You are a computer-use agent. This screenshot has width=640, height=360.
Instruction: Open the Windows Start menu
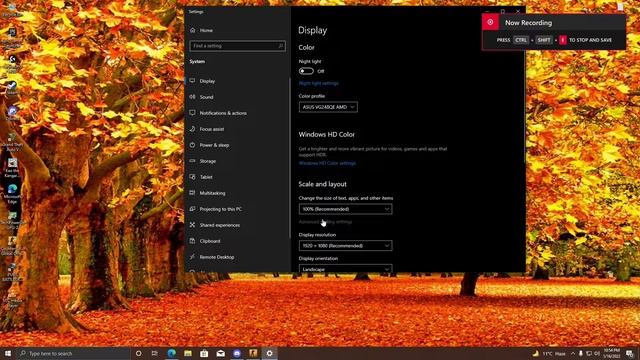coord(8,353)
